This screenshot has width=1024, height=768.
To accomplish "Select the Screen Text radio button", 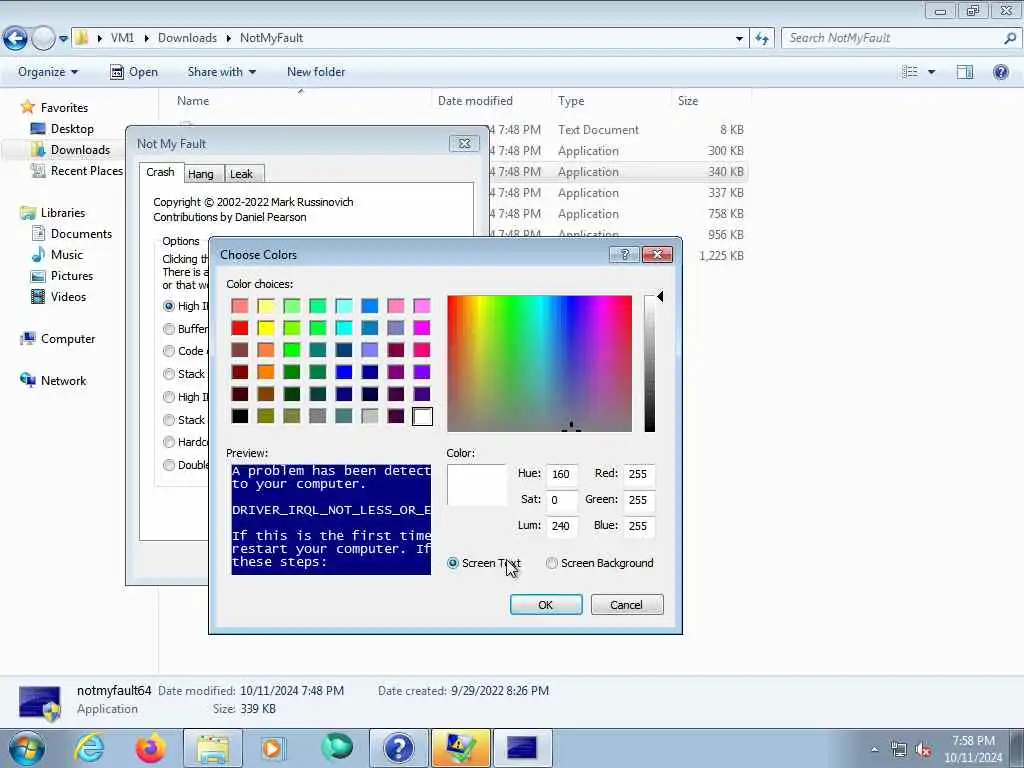I will click(453, 563).
